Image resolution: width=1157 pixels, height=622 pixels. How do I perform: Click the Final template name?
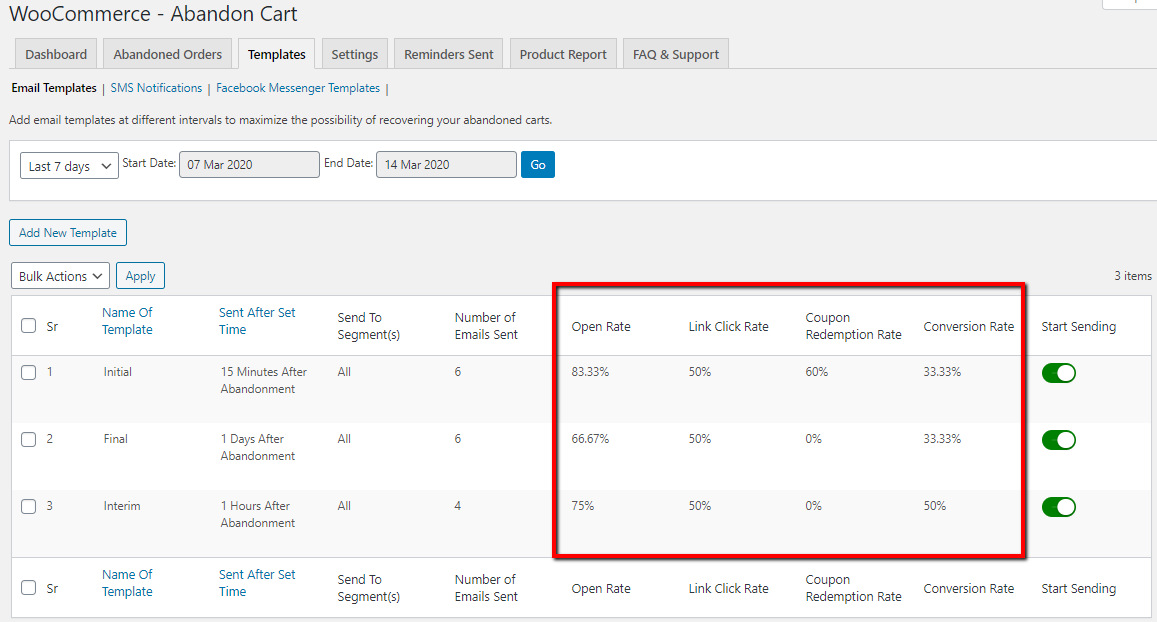point(115,439)
